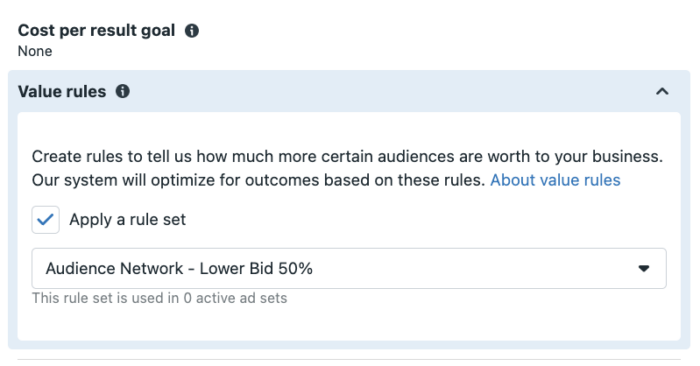The width and height of the screenshot is (700, 366).
Task: Click info icon next to Value rules
Action: pyautogui.click(x=123, y=92)
